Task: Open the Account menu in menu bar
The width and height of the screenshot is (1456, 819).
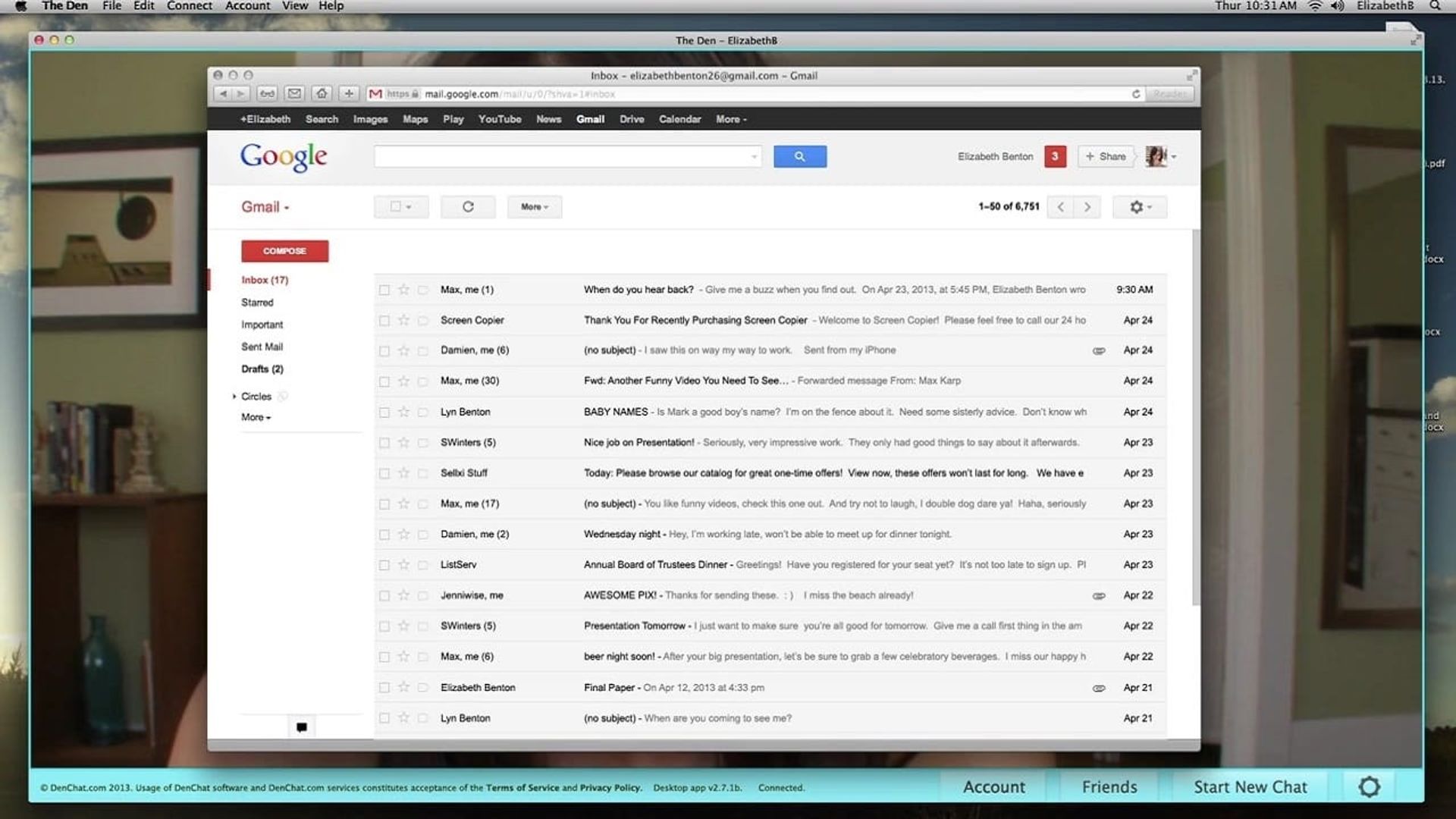Action: [x=247, y=5]
